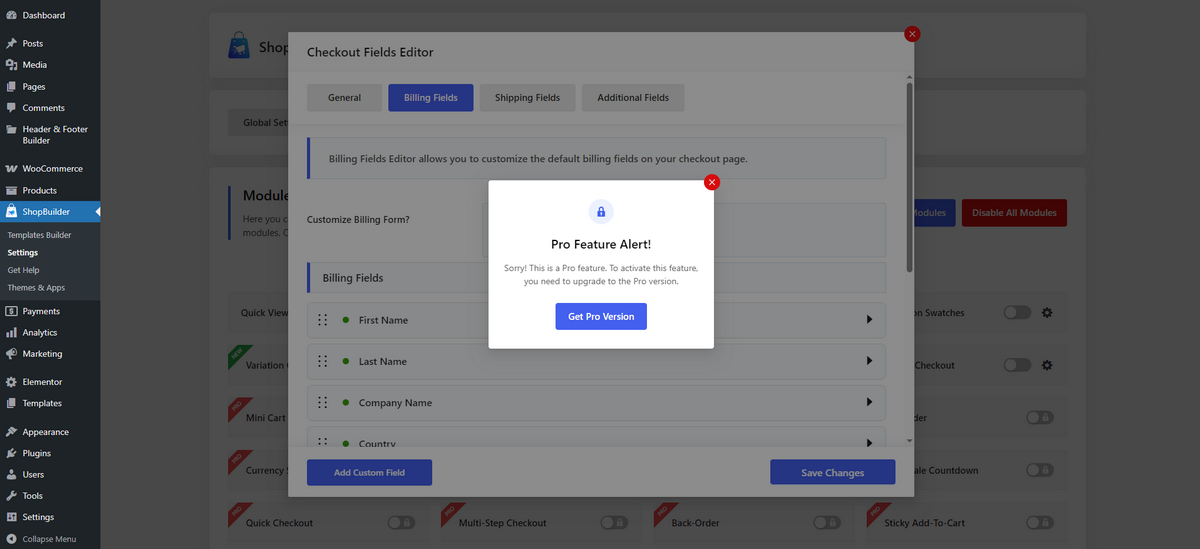Close the Pro Feature Alert popup
The width and height of the screenshot is (1200, 549).
coord(711,182)
